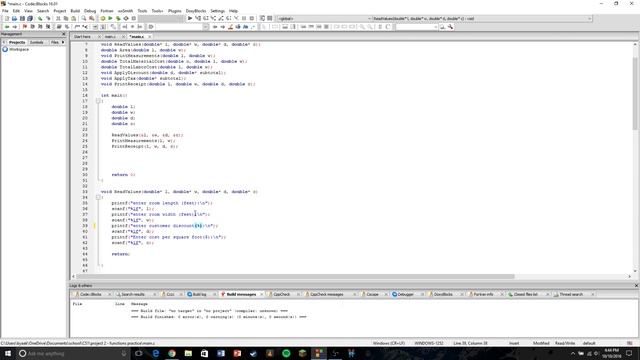This screenshot has height=360, width=640.
Task: Click the green Run icon
Action: tap(110, 19)
